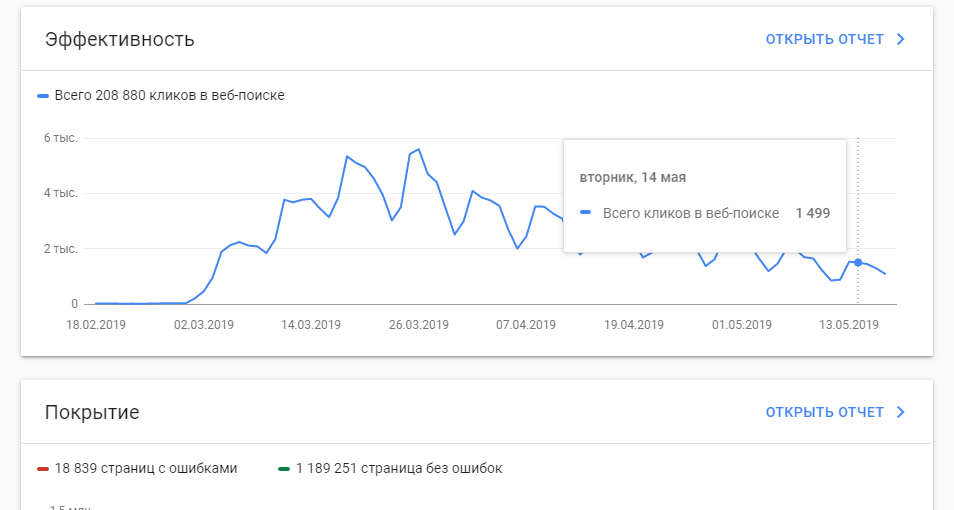Click the 26.03.2019 date on the axis

419,324
